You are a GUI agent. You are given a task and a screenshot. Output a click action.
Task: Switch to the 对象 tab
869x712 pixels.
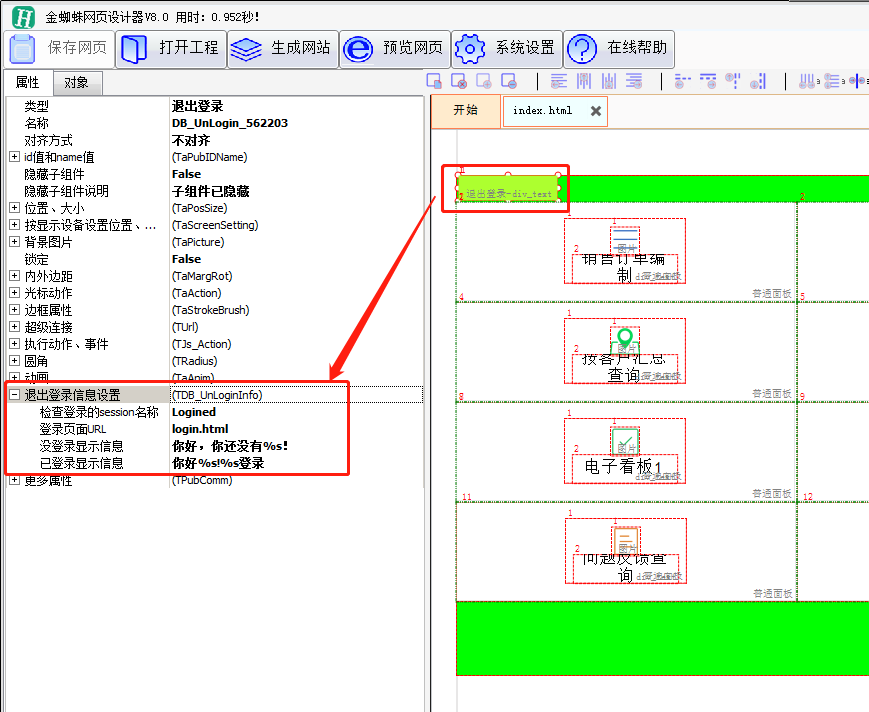point(76,83)
